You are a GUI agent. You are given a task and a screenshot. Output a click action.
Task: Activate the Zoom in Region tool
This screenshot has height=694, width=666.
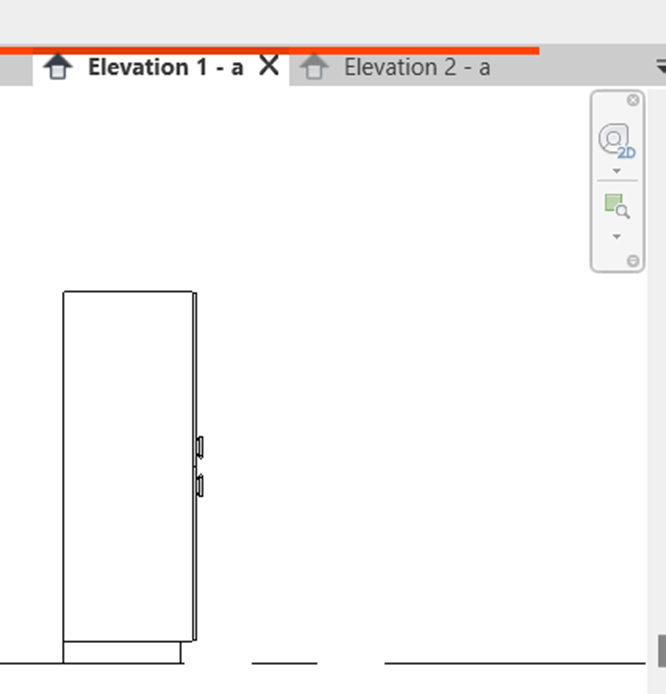coord(617,206)
